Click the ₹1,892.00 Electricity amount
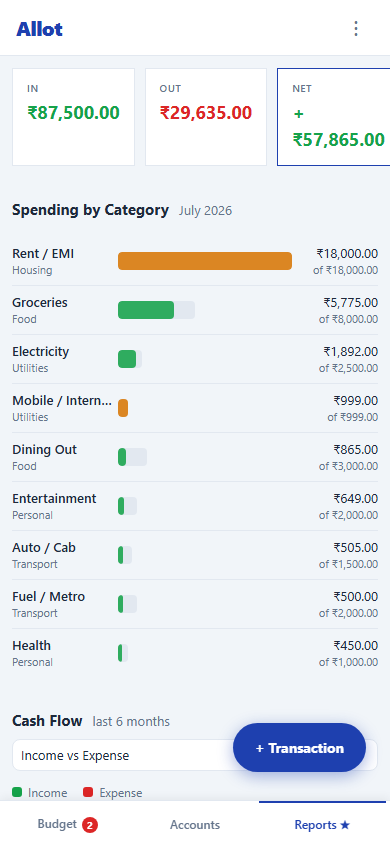The image size is (390, 844). (351, 351)
